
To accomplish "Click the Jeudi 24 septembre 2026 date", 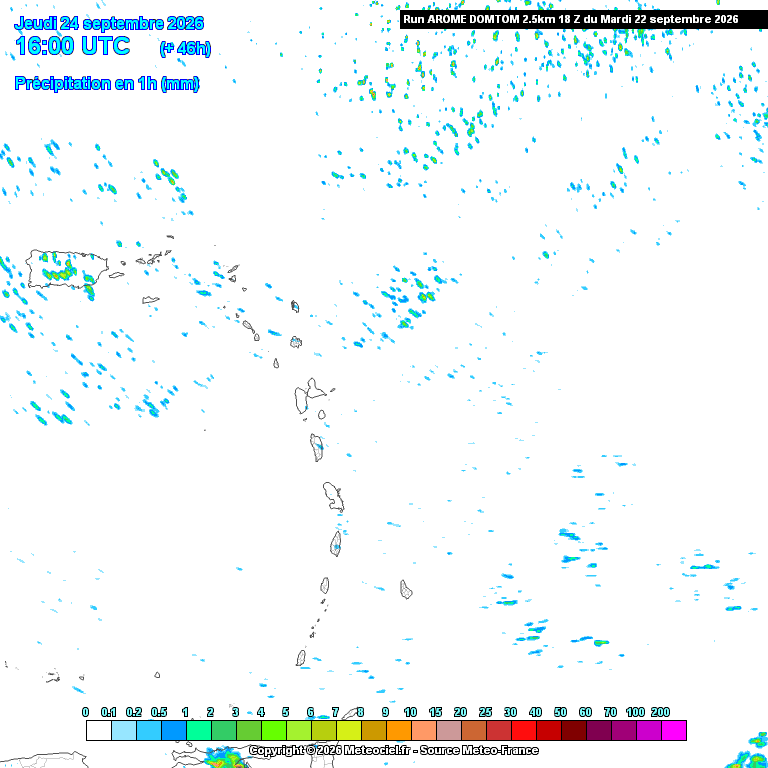I will pyautogui.click(x=109, y=23).
